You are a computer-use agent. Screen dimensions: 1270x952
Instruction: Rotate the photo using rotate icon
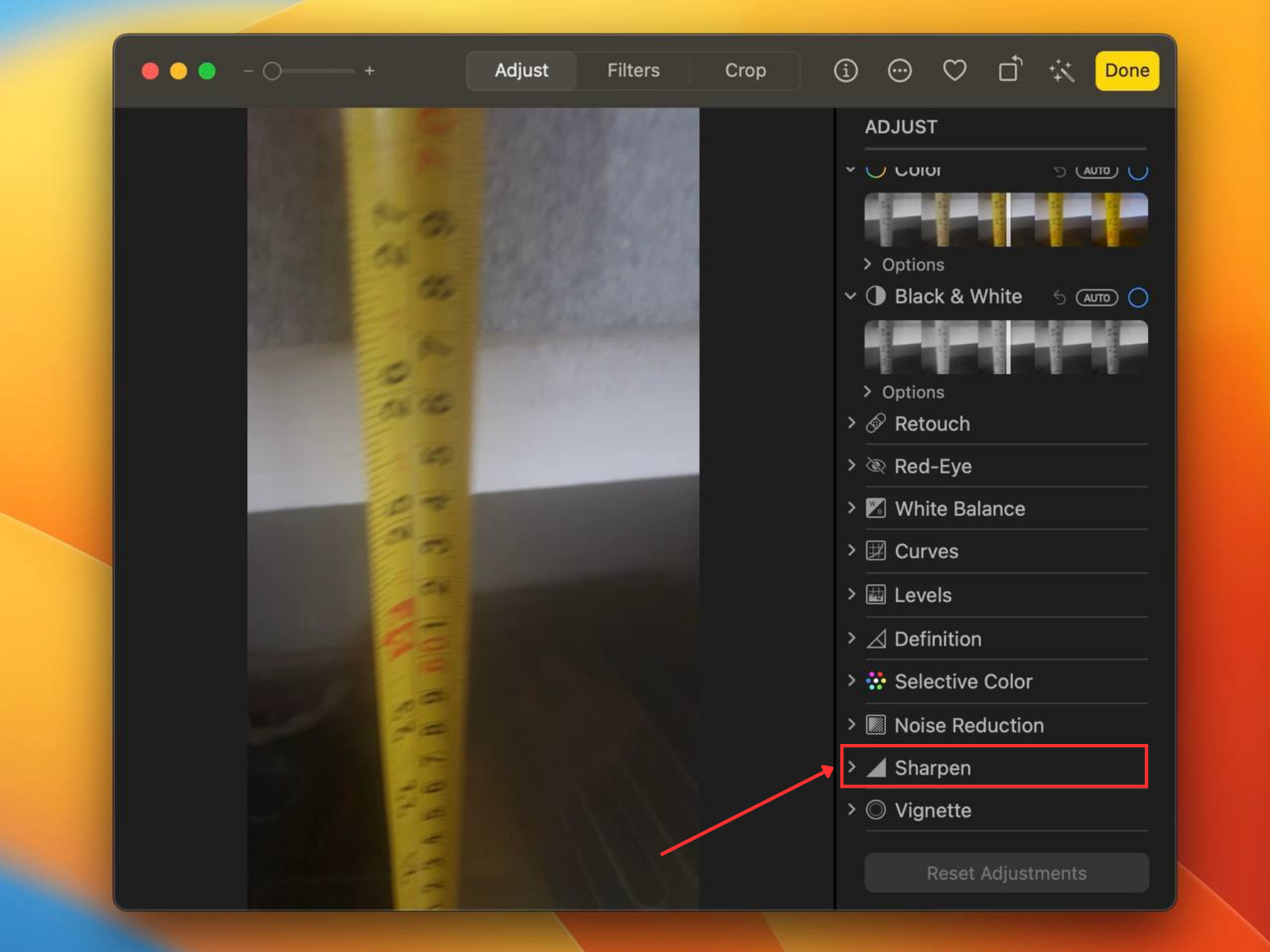tap(1009, 70)
